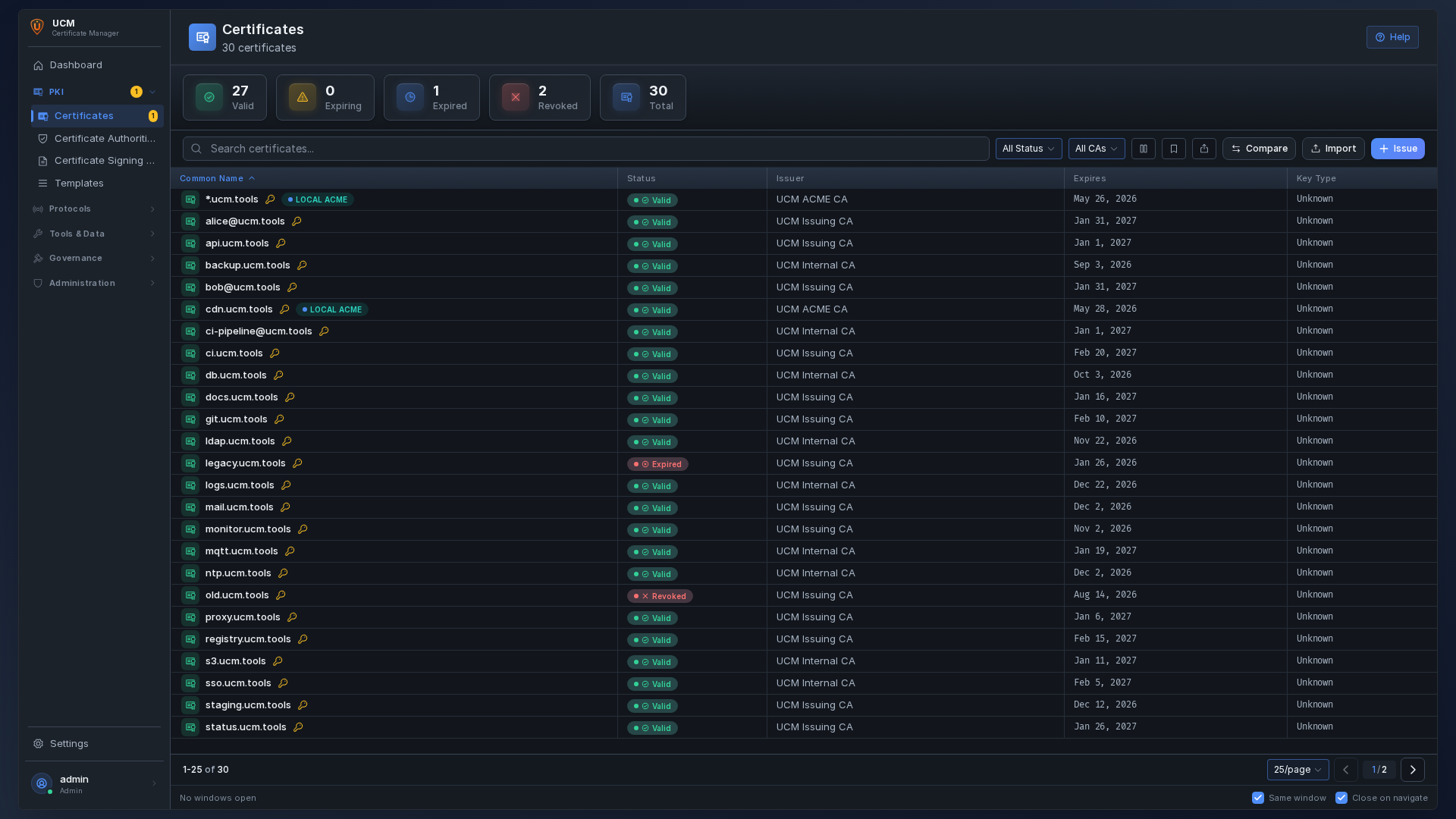This screenshot has height=819, width=1456.
Task: Open the All CAs filter dropdown
Action: [x=1097, y=149]
